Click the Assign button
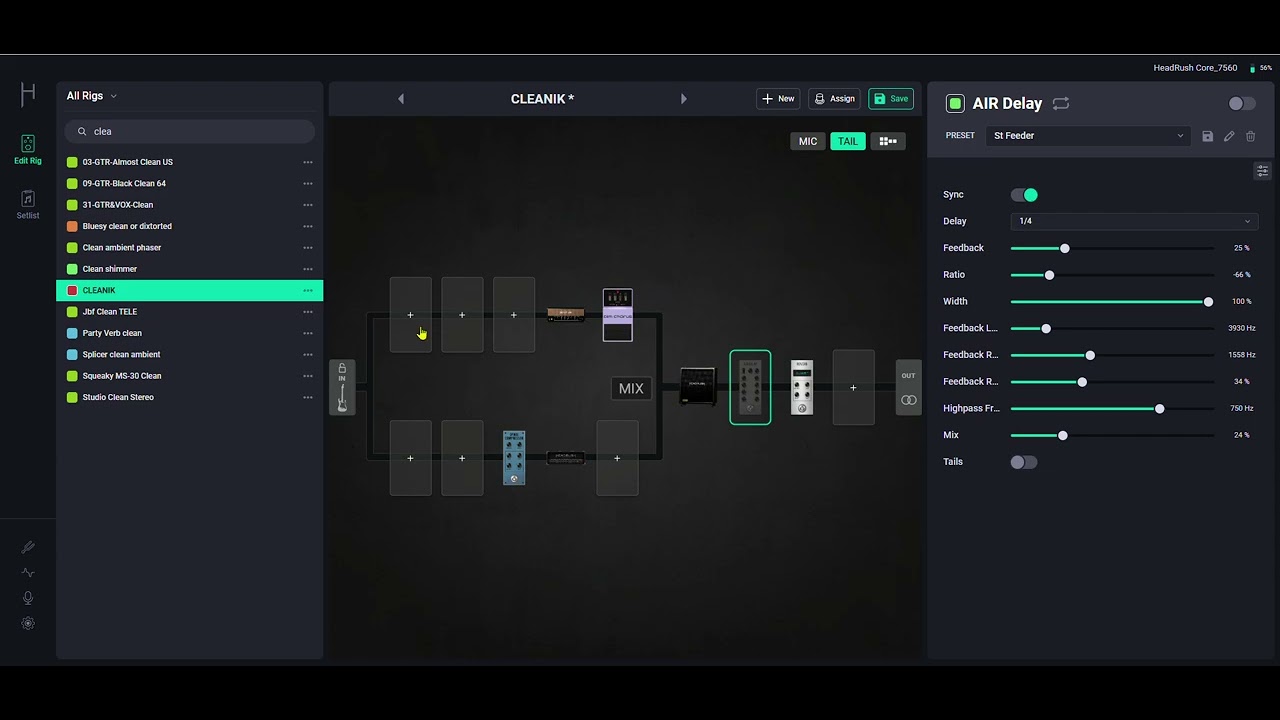Viewport: 1280px width, 720px height. coord(835,99)
